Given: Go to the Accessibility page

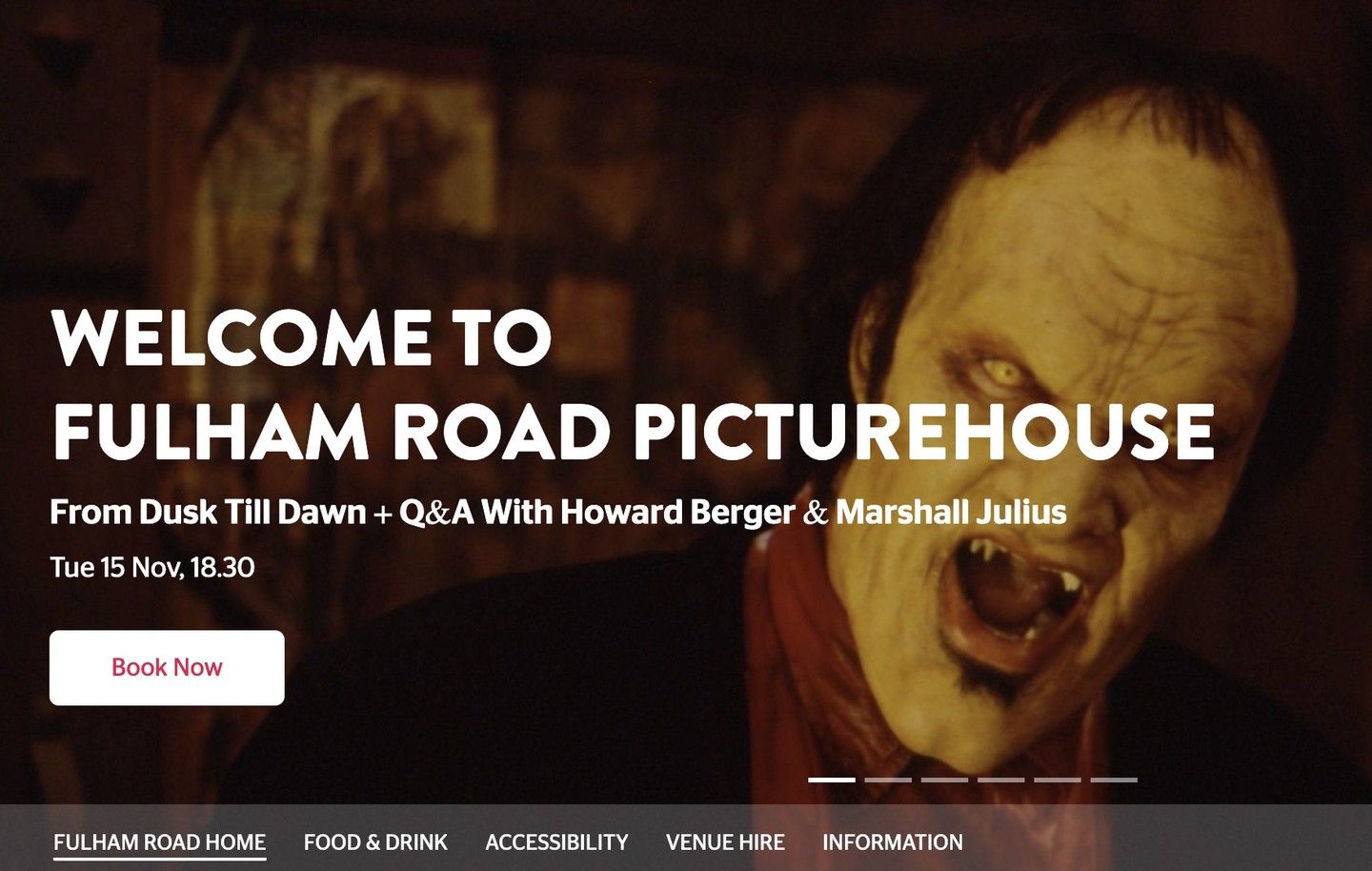Looking at the screenshot, I should pos(556,842).
